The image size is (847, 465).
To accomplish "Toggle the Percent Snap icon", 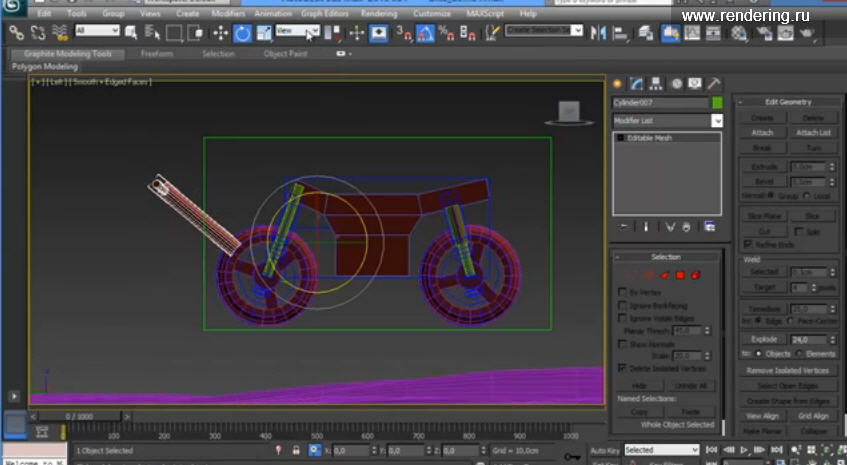I will click(446, 33).
